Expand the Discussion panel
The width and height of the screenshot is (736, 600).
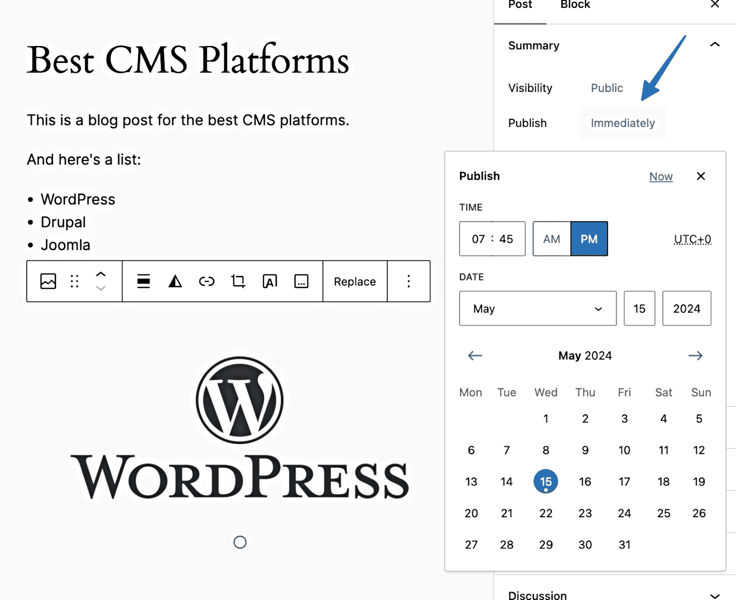point(714,595)
